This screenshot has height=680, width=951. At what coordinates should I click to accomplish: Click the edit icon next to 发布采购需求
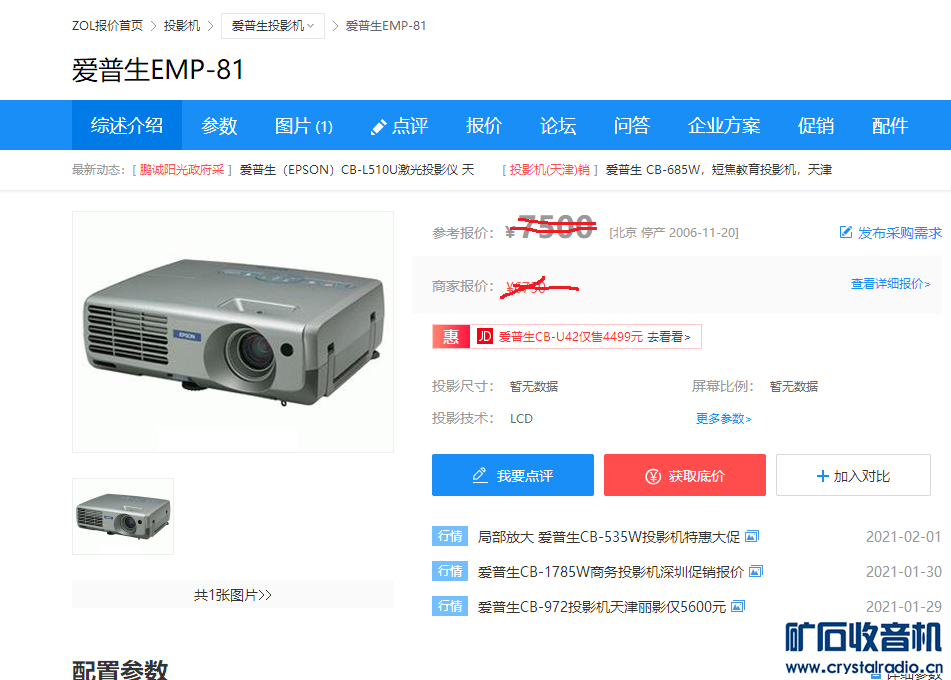(x=845, y=232)
